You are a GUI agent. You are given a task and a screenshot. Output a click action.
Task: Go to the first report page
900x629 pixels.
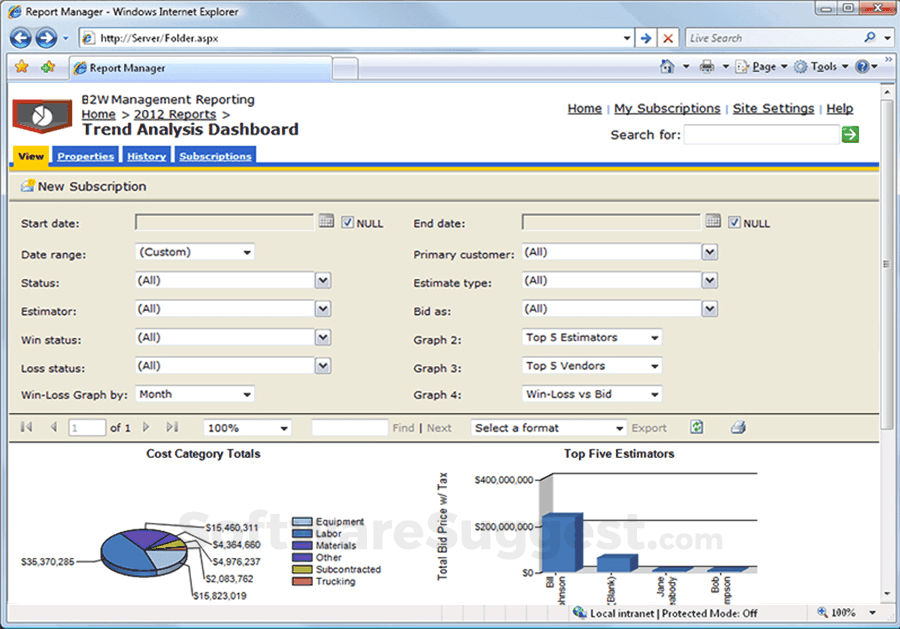(27, 427)
